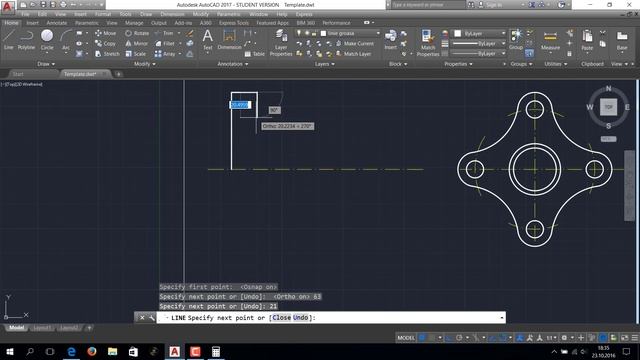This screenshot has width=640, height=360.
Task: Click the Mirror tool
Action: [x=137, y=43]
